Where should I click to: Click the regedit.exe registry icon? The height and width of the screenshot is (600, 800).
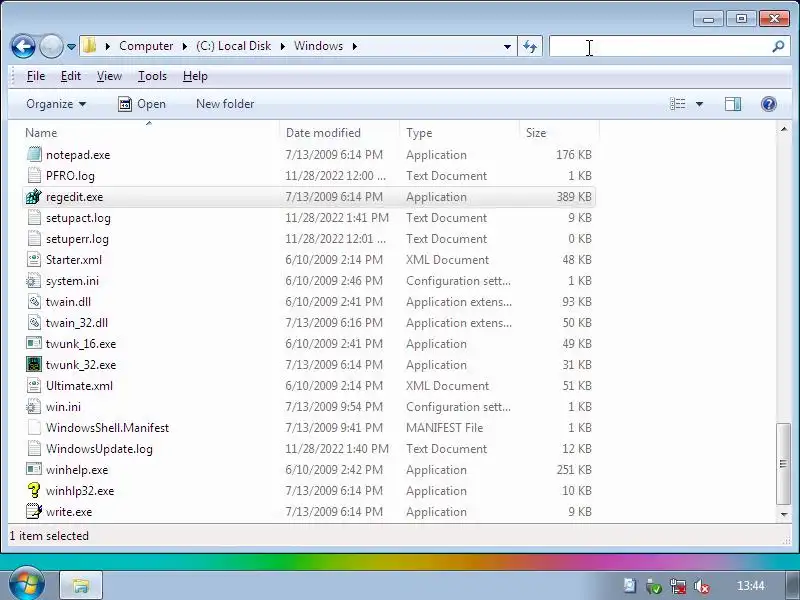pos(34,196)
